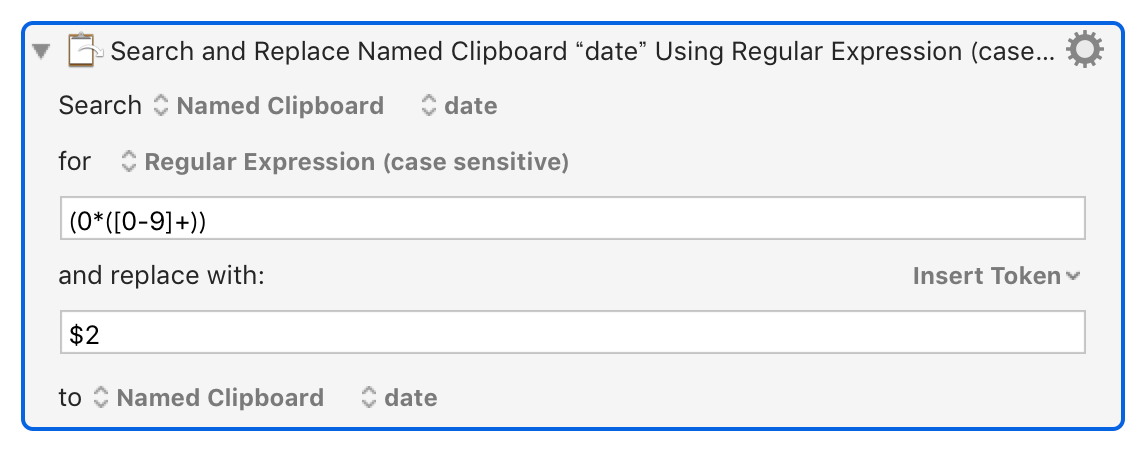Open the destination Named Clipboard popup after "to"
The image size is (1146, 458).
coord(209,397)
